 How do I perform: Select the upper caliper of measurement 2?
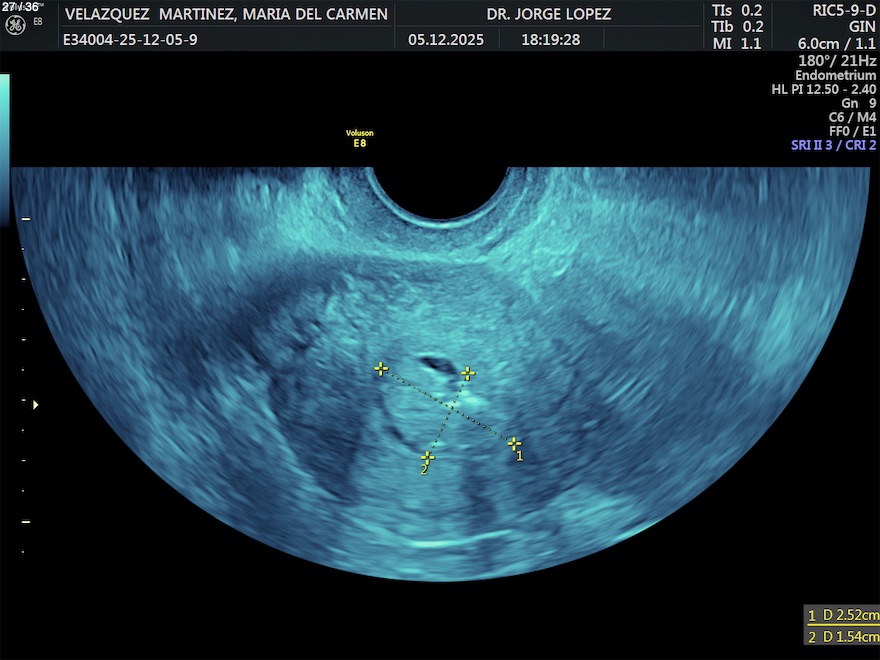pos(468,373)
